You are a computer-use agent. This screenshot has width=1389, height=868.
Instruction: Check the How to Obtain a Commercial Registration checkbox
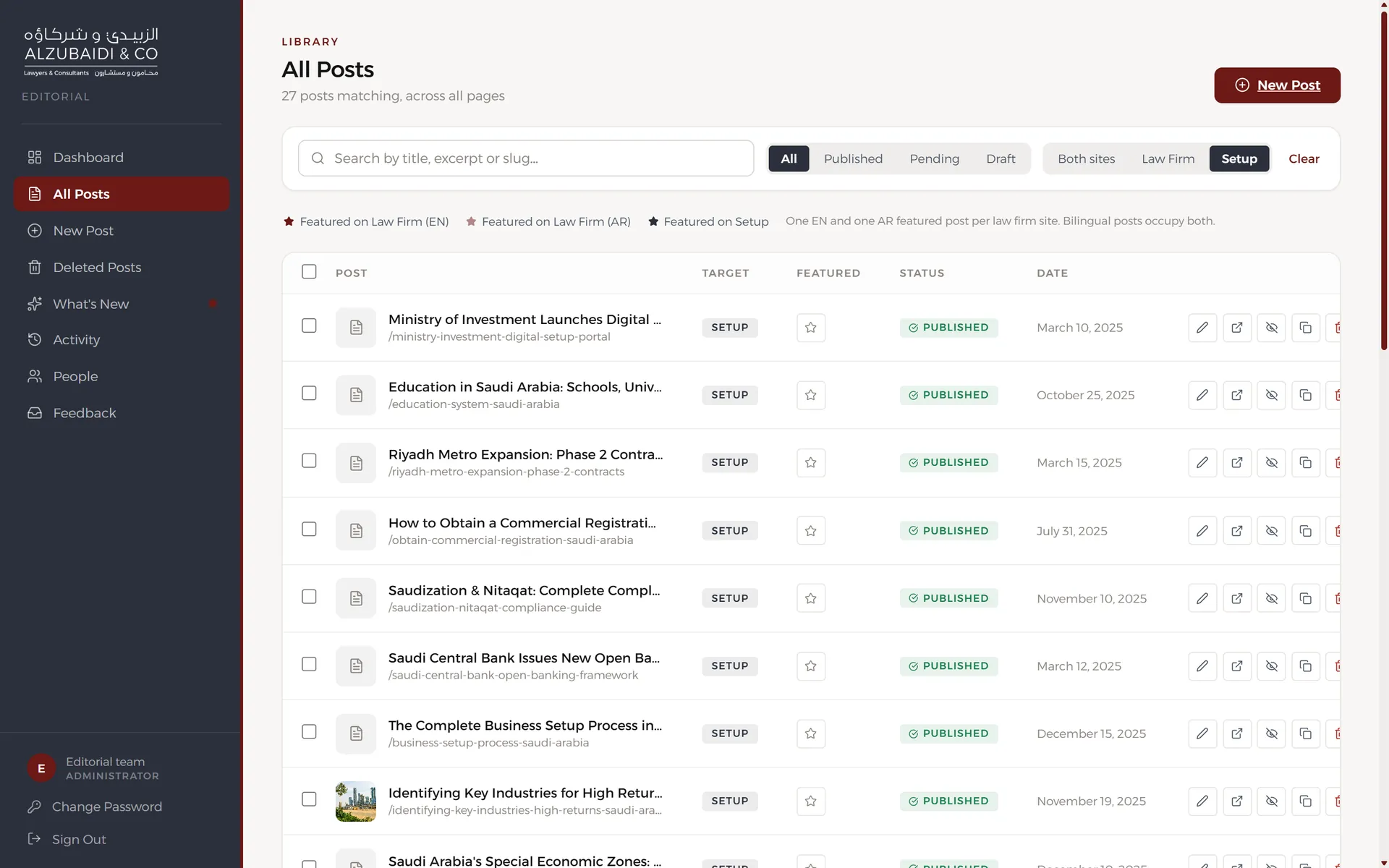309,529
